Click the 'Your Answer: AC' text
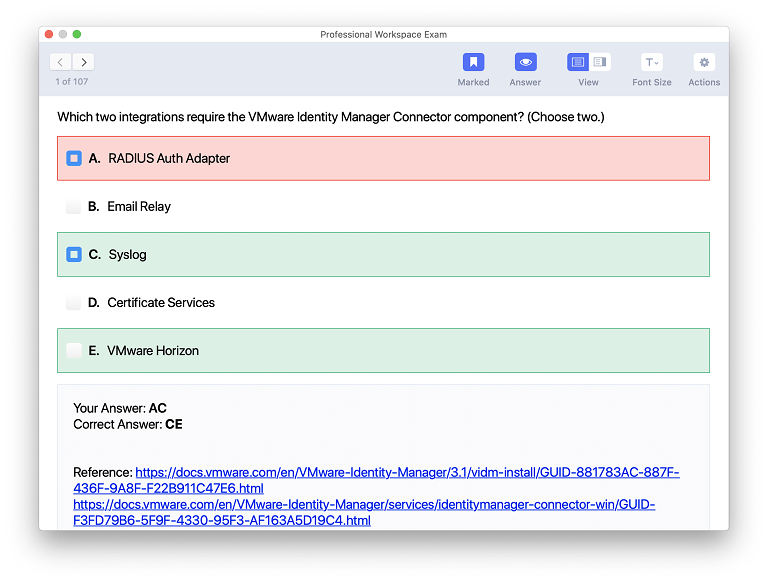The image size is (768, 582). click(x=120, y=408)
